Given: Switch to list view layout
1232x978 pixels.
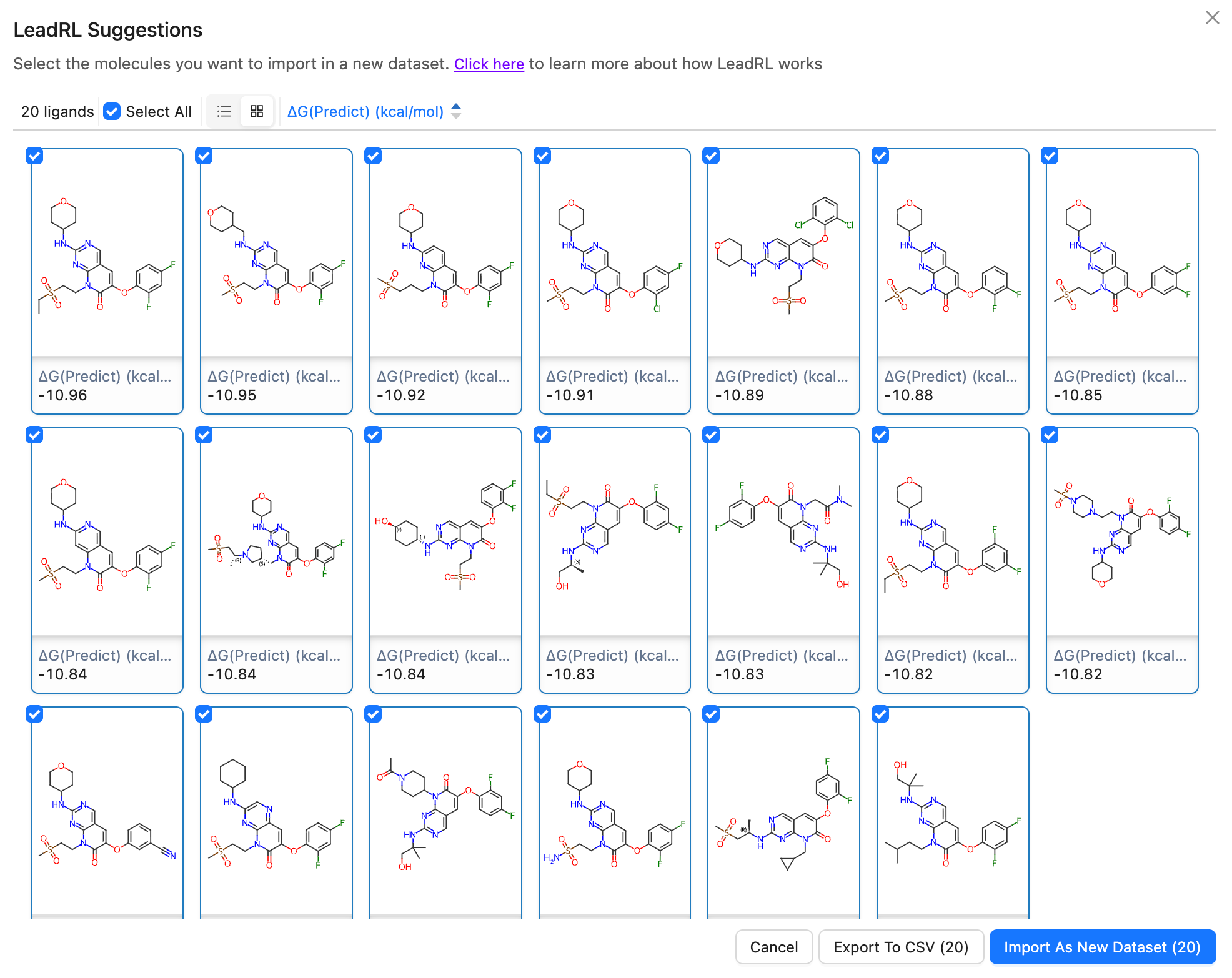Looking at the screenshot, I should [x=224, y=112].
